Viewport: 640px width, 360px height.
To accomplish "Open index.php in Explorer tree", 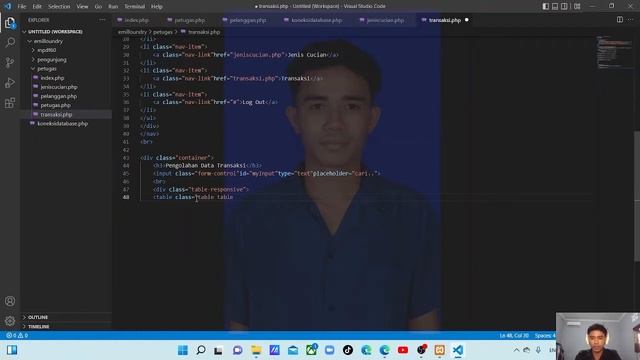I will (x=52, y=78).
